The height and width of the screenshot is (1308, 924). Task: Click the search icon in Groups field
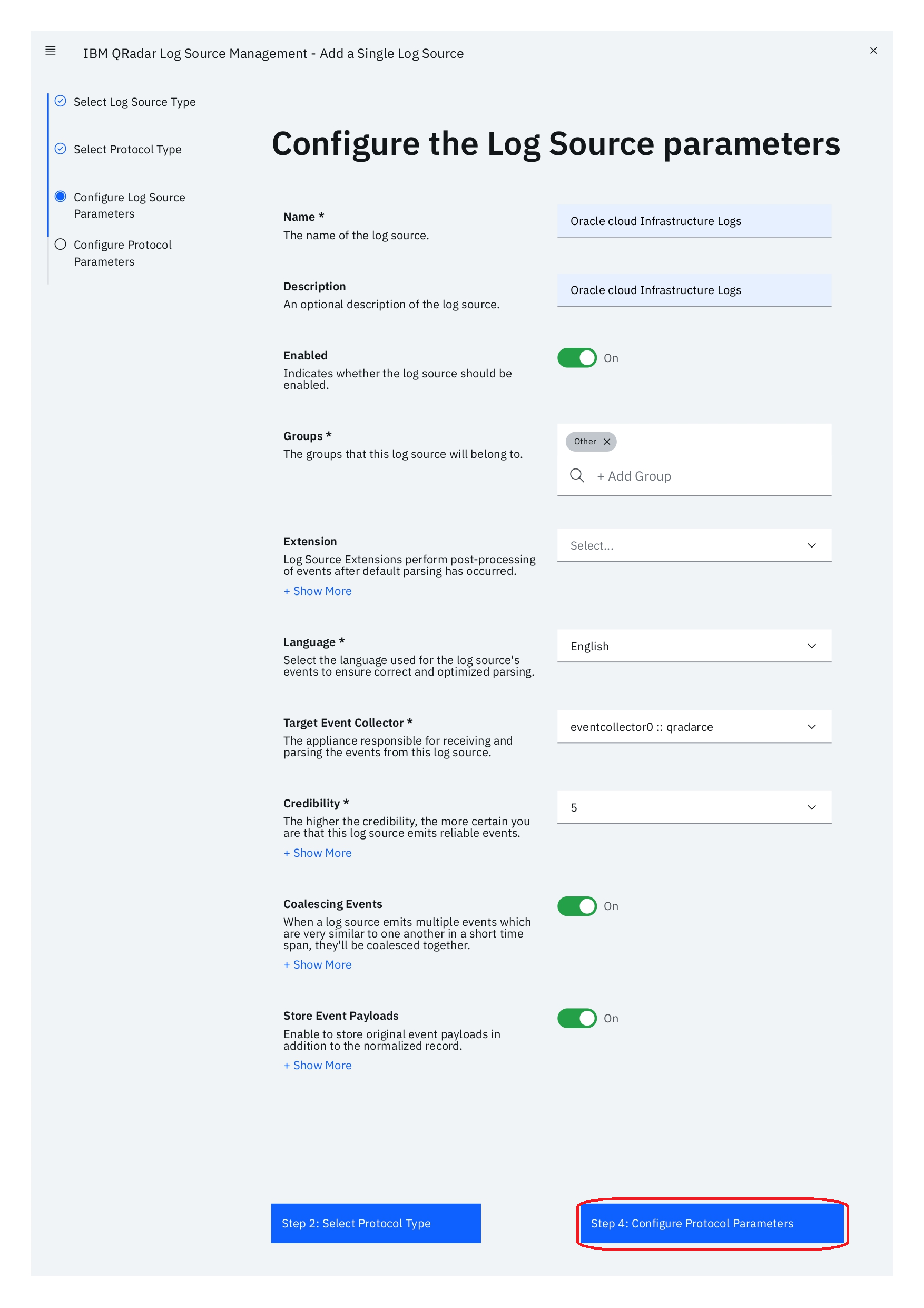(577, 476)
